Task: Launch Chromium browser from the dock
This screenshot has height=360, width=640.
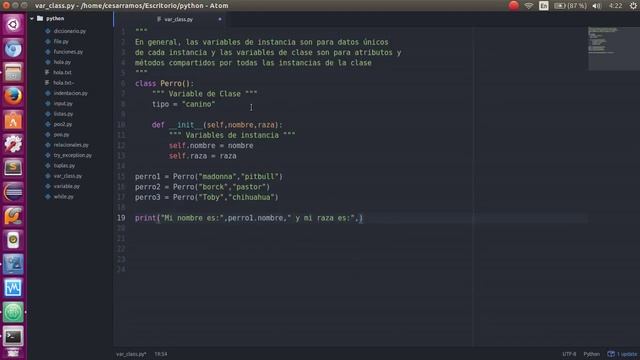Action: tap(13, 49)
